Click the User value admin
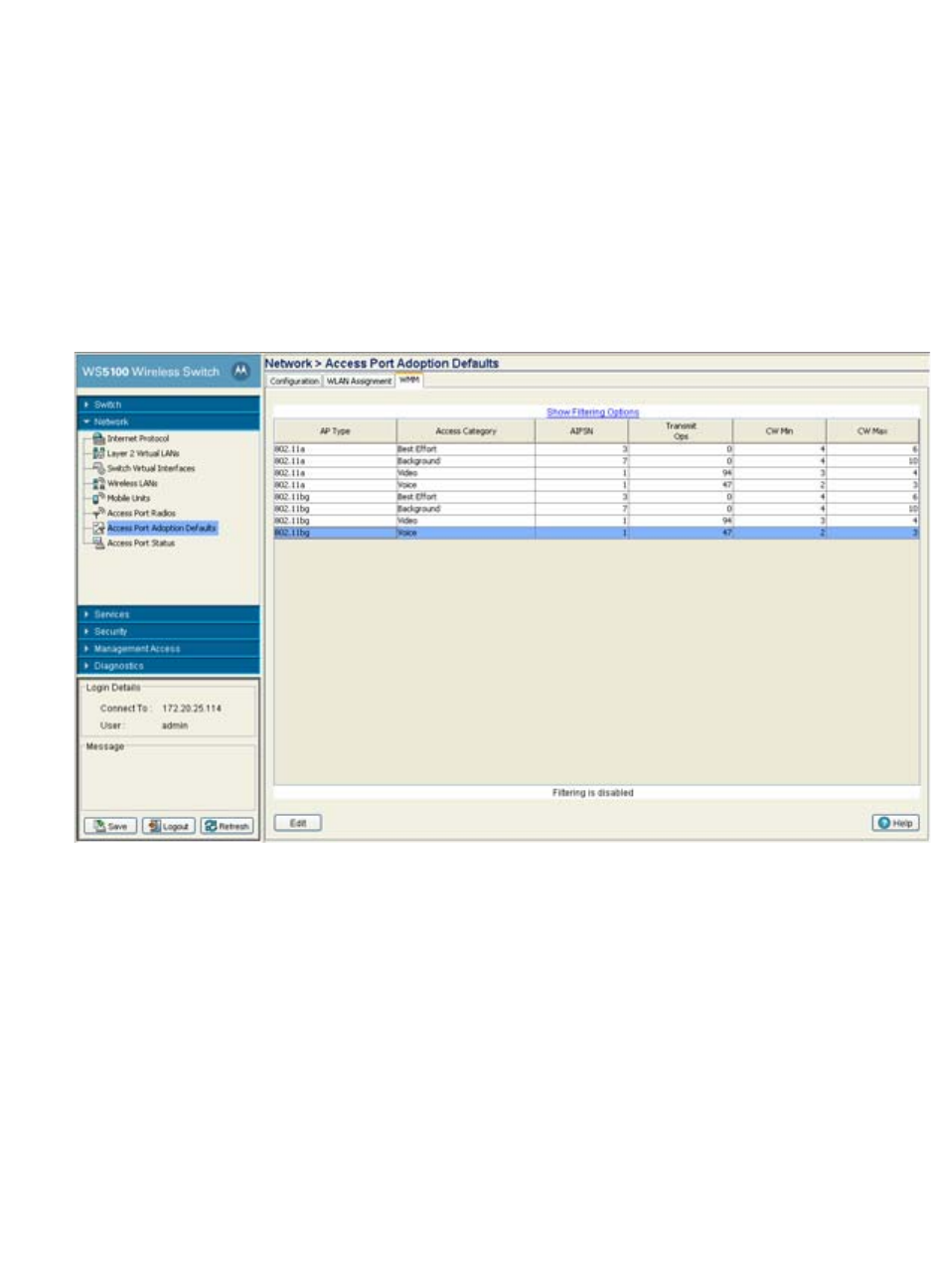This screenshot has height=1288, width=931. click(x=175, y=725)
